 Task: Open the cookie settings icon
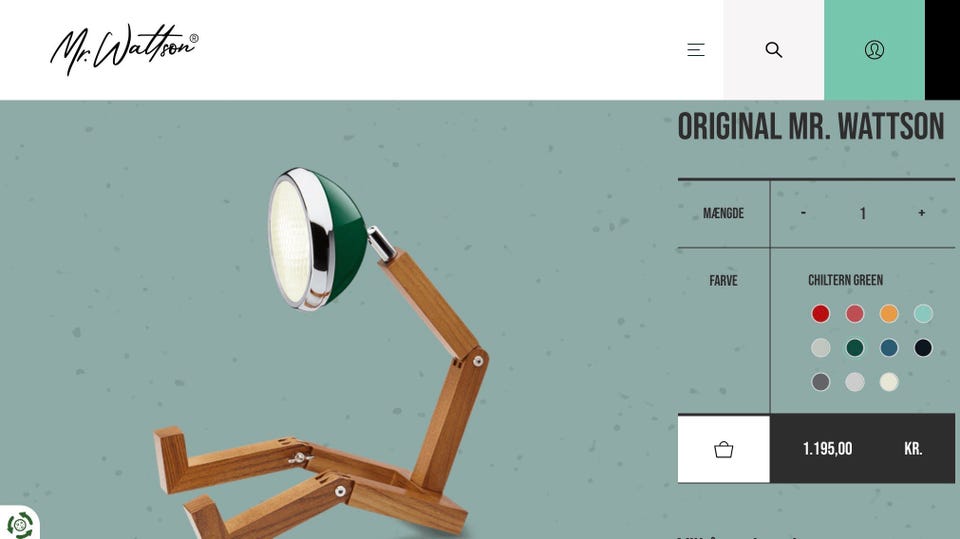(20, 525)
